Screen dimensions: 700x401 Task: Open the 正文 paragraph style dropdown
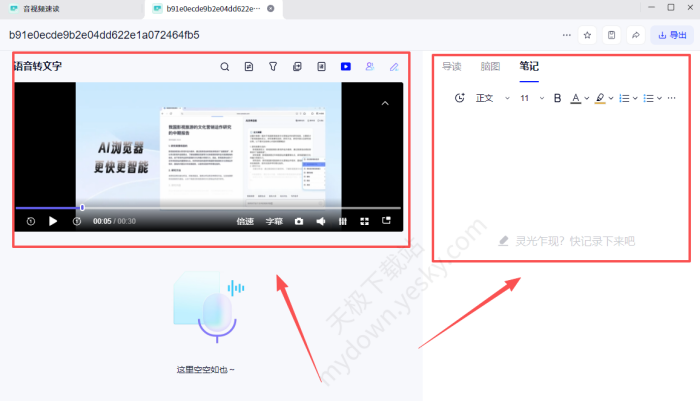click(492, 98)
